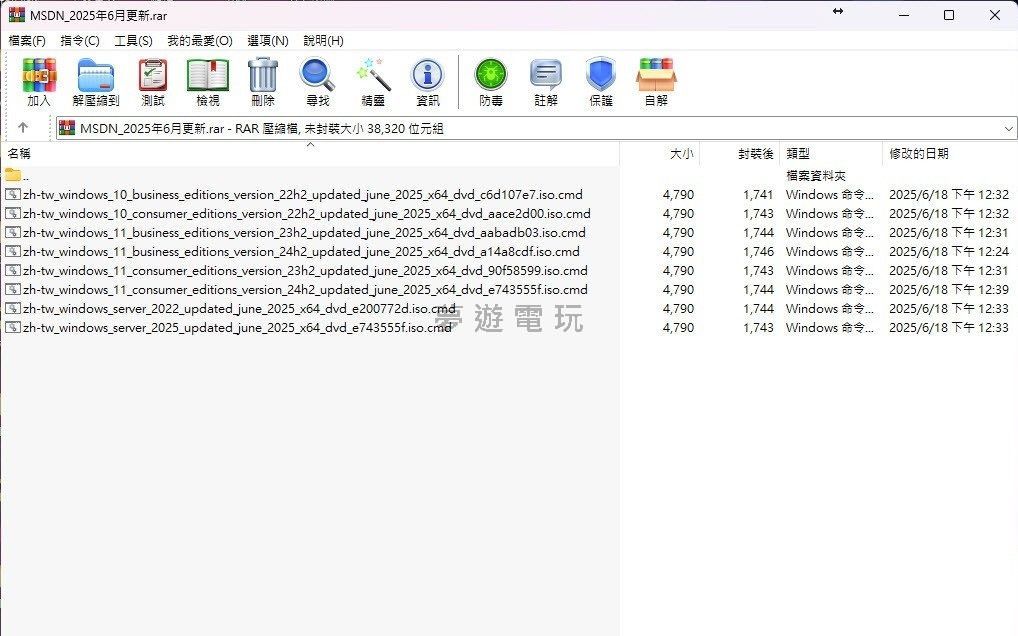Click date 2025/6/18 下午 12:39
This screenshot has width=1018, height=636.
click(x=949, y=289)
